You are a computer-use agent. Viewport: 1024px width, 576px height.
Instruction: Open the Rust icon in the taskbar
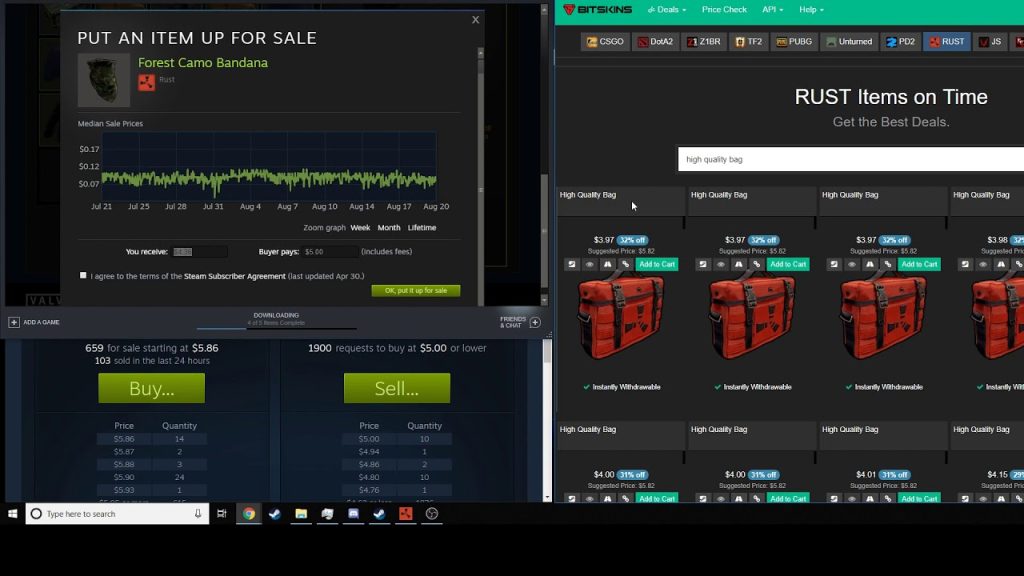(406, 514)
